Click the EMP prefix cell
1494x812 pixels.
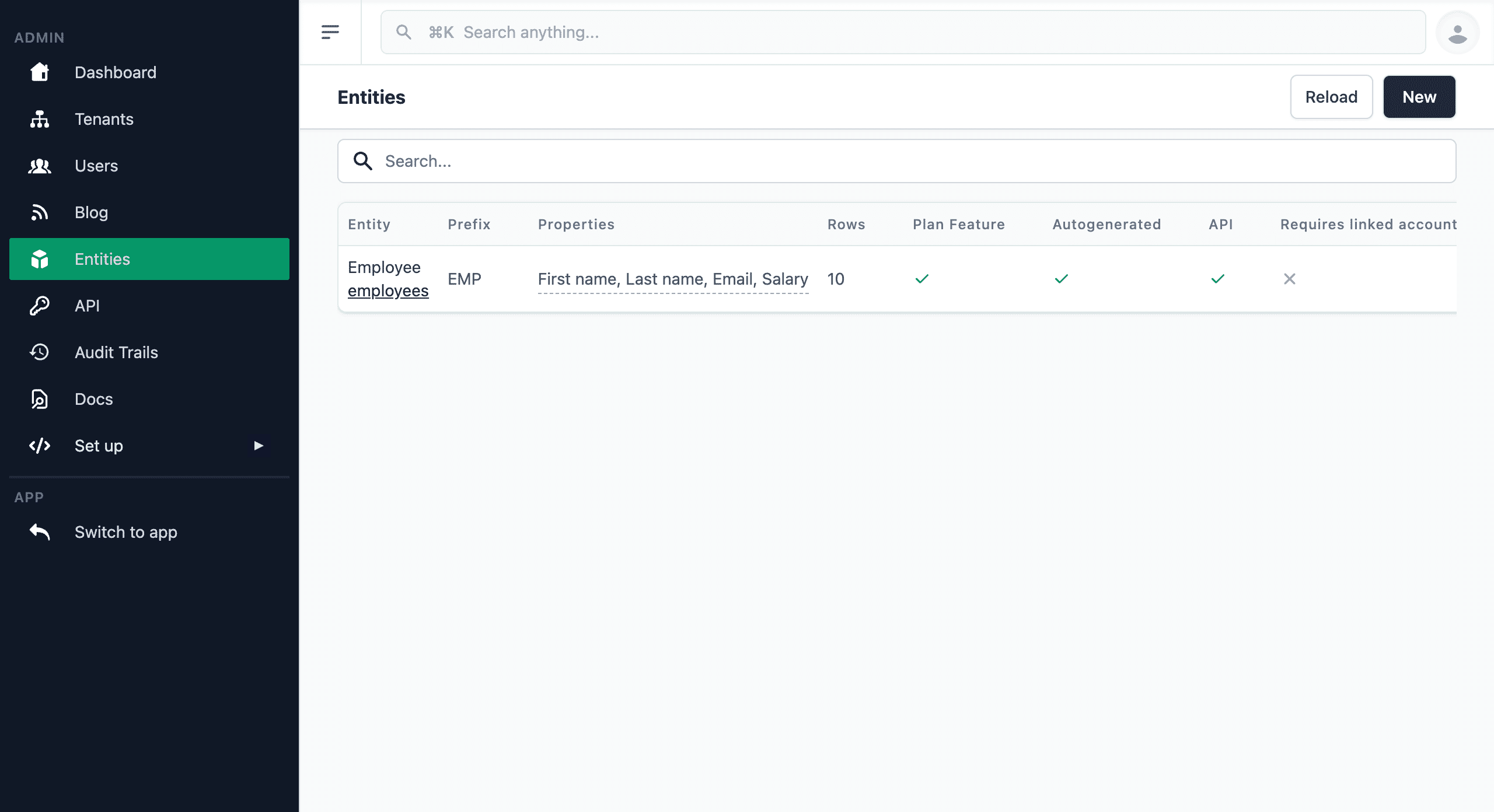(465, 279)
